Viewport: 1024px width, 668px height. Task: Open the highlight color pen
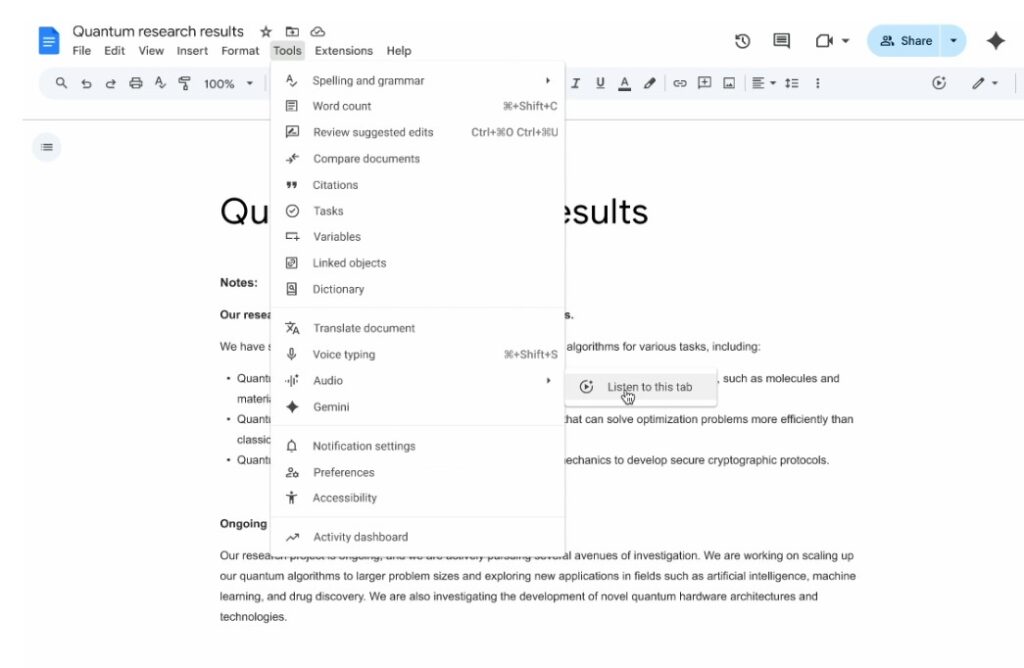pos(649,83)
